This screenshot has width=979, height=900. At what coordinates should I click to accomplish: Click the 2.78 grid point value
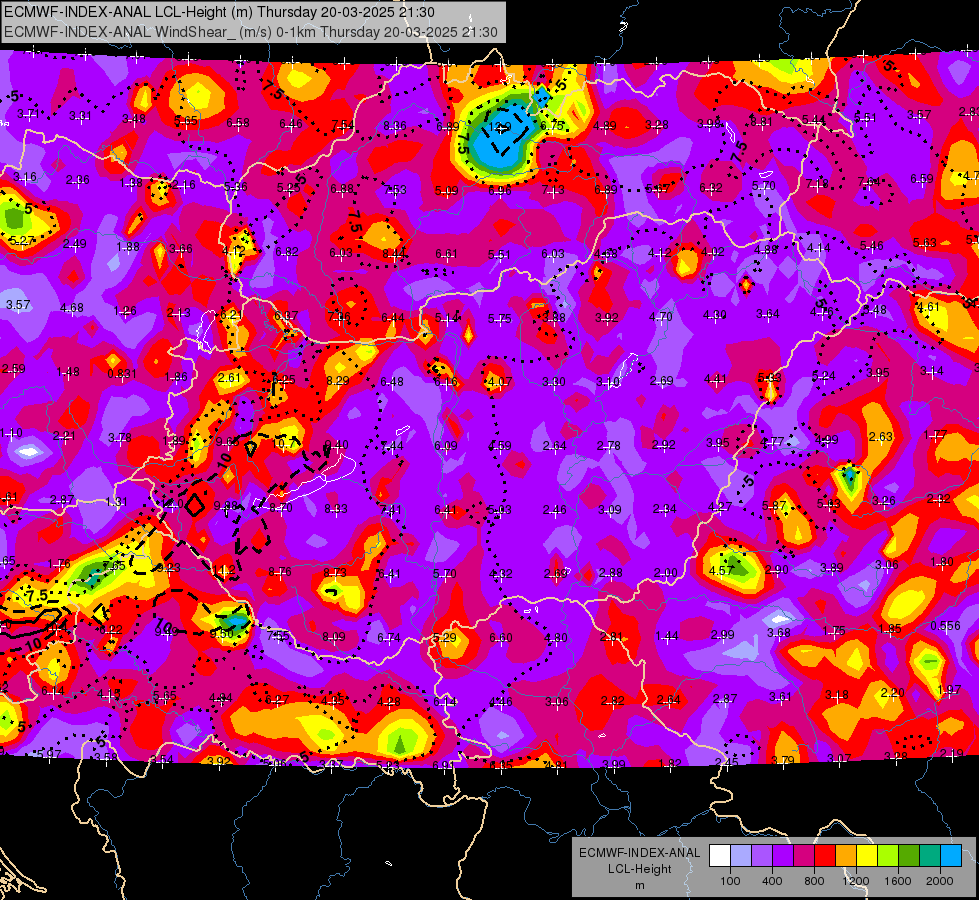[608, 445]
